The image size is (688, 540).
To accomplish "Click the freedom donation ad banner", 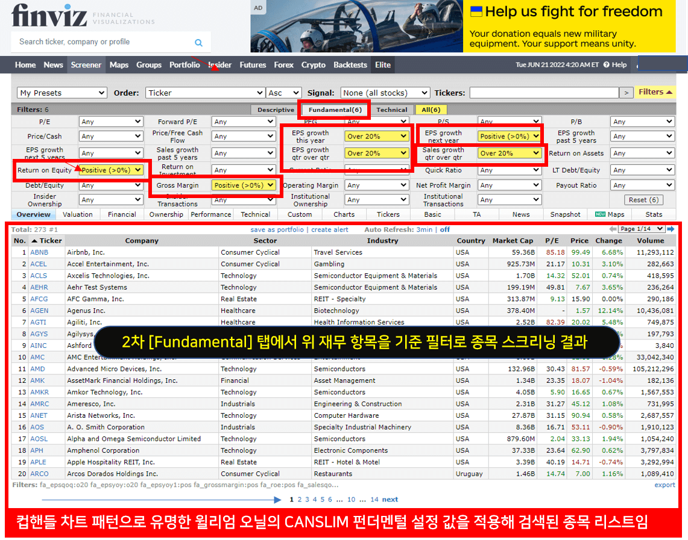I will click(x=463, y=26).
